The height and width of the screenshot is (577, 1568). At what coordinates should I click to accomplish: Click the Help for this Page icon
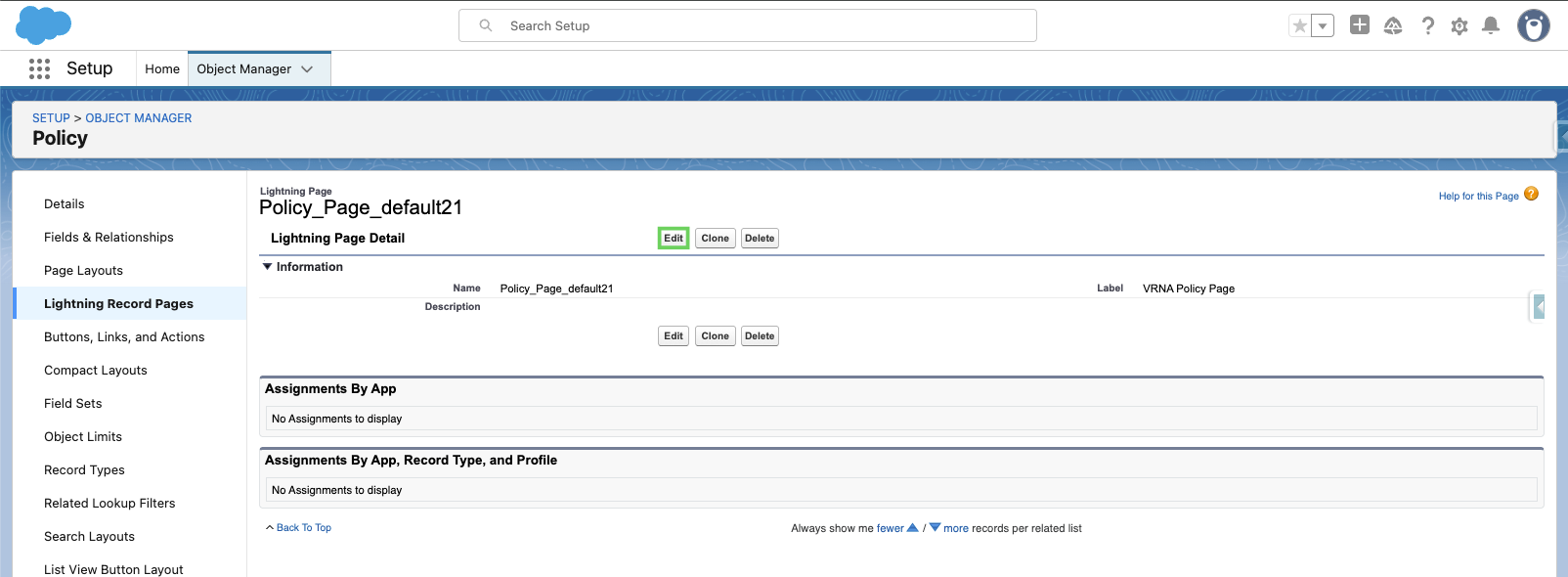pos(1532,194)
